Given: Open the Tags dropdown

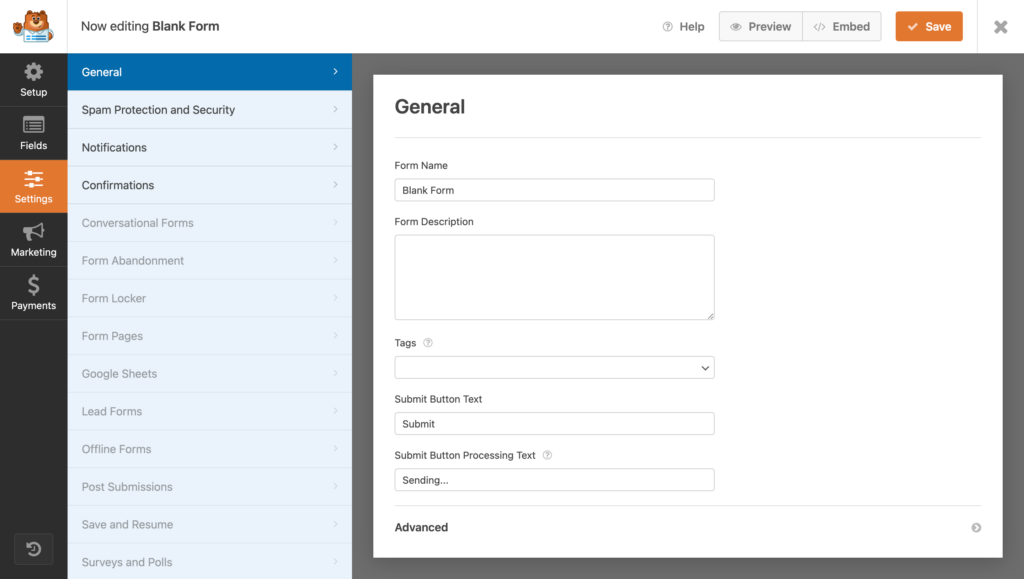Looking at the screenshot, I should pyautogui.click(x=554, y=367).
